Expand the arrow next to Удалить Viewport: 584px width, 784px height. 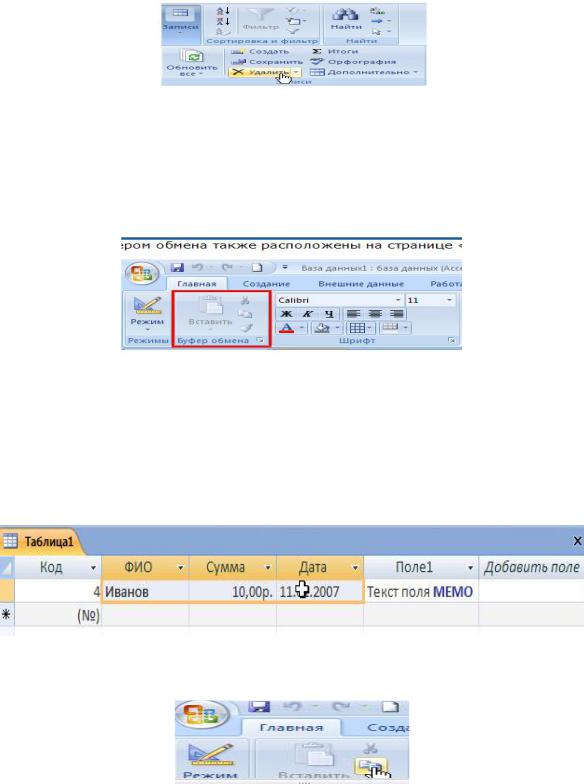(296, 72)
